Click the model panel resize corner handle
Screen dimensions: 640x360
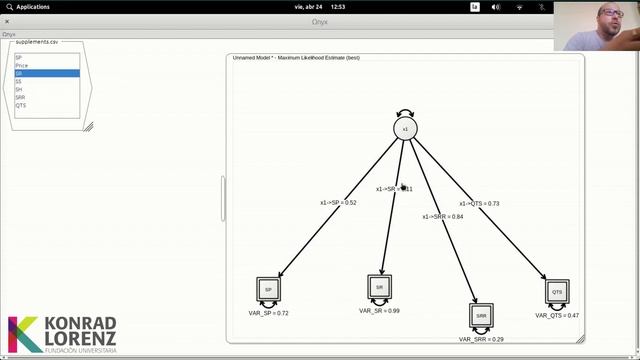pyautogui.click(x=580, y=339)
